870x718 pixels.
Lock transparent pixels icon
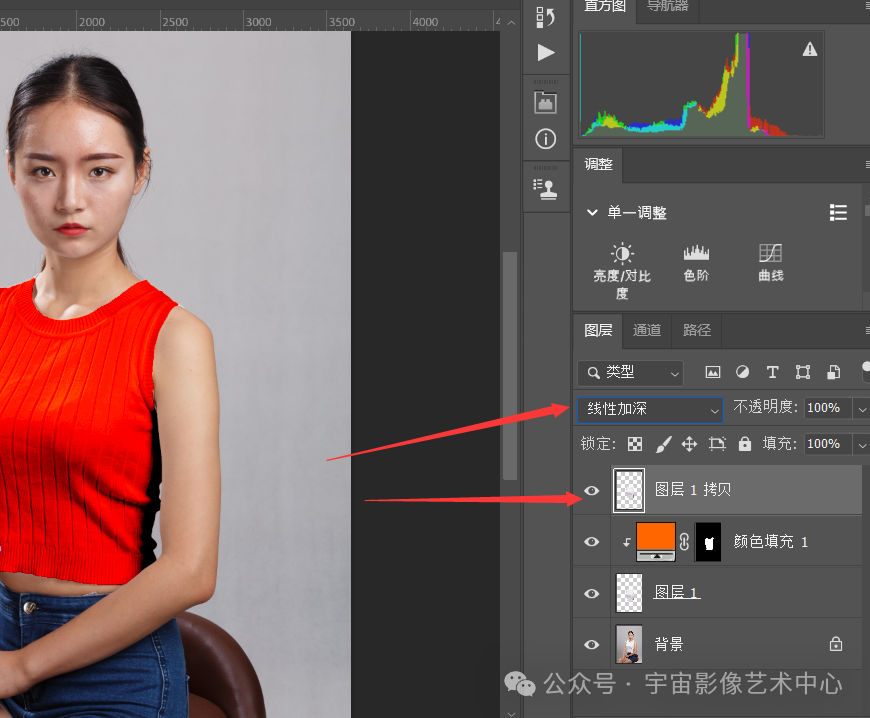pos(635,444)
